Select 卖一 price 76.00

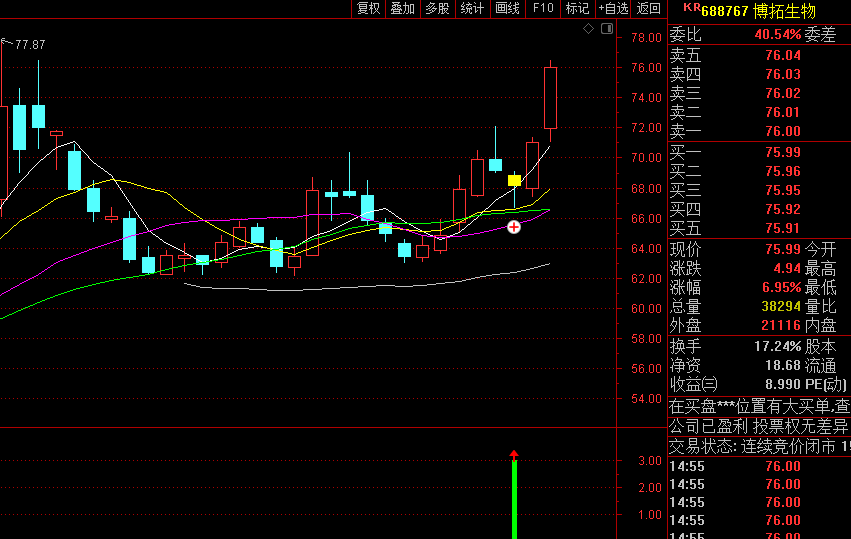(783, 131)
